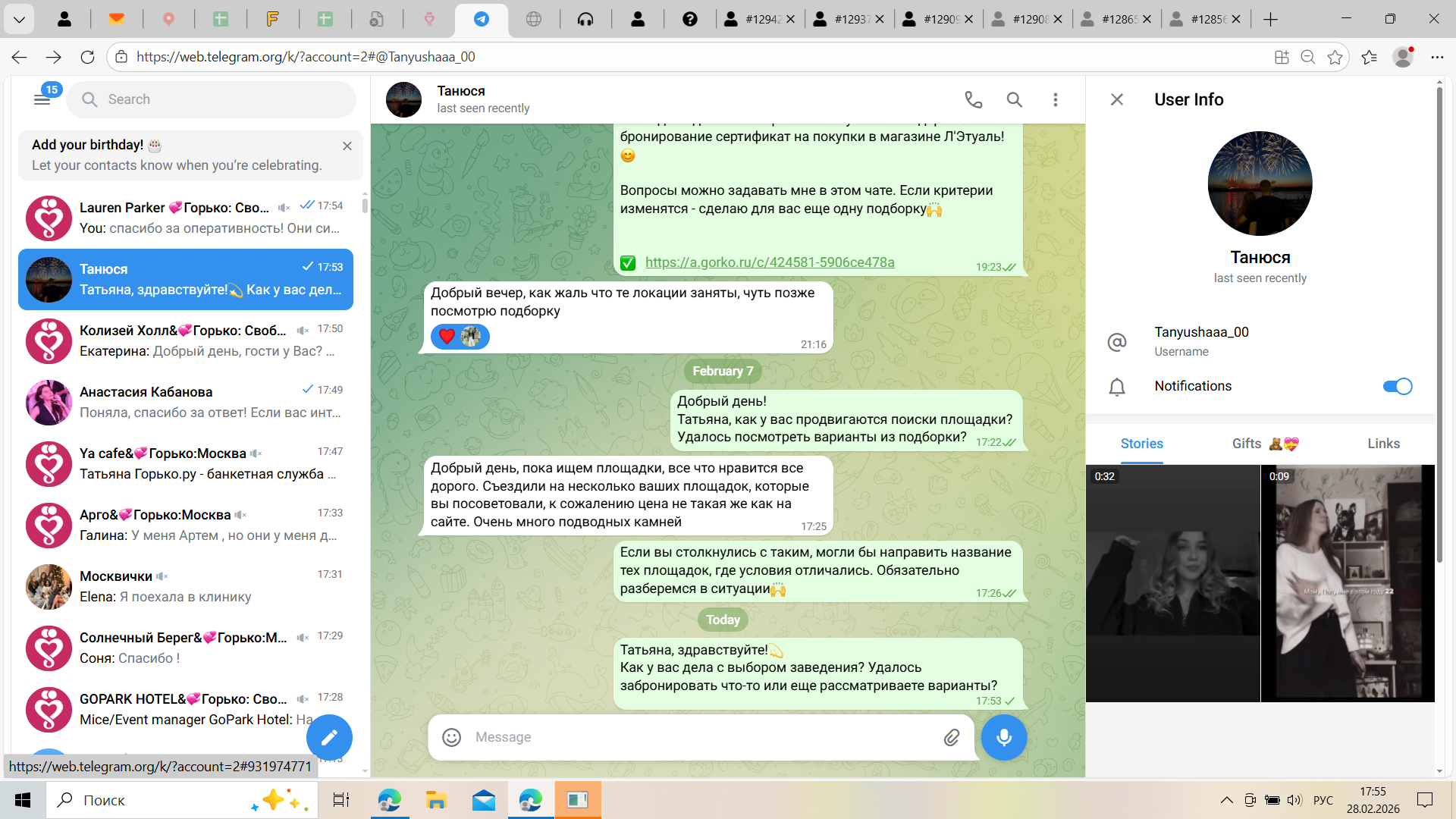The image size is (1456, 819).
Task: Open File Explorer from the taskbar
Action: (x=436, y=800)
